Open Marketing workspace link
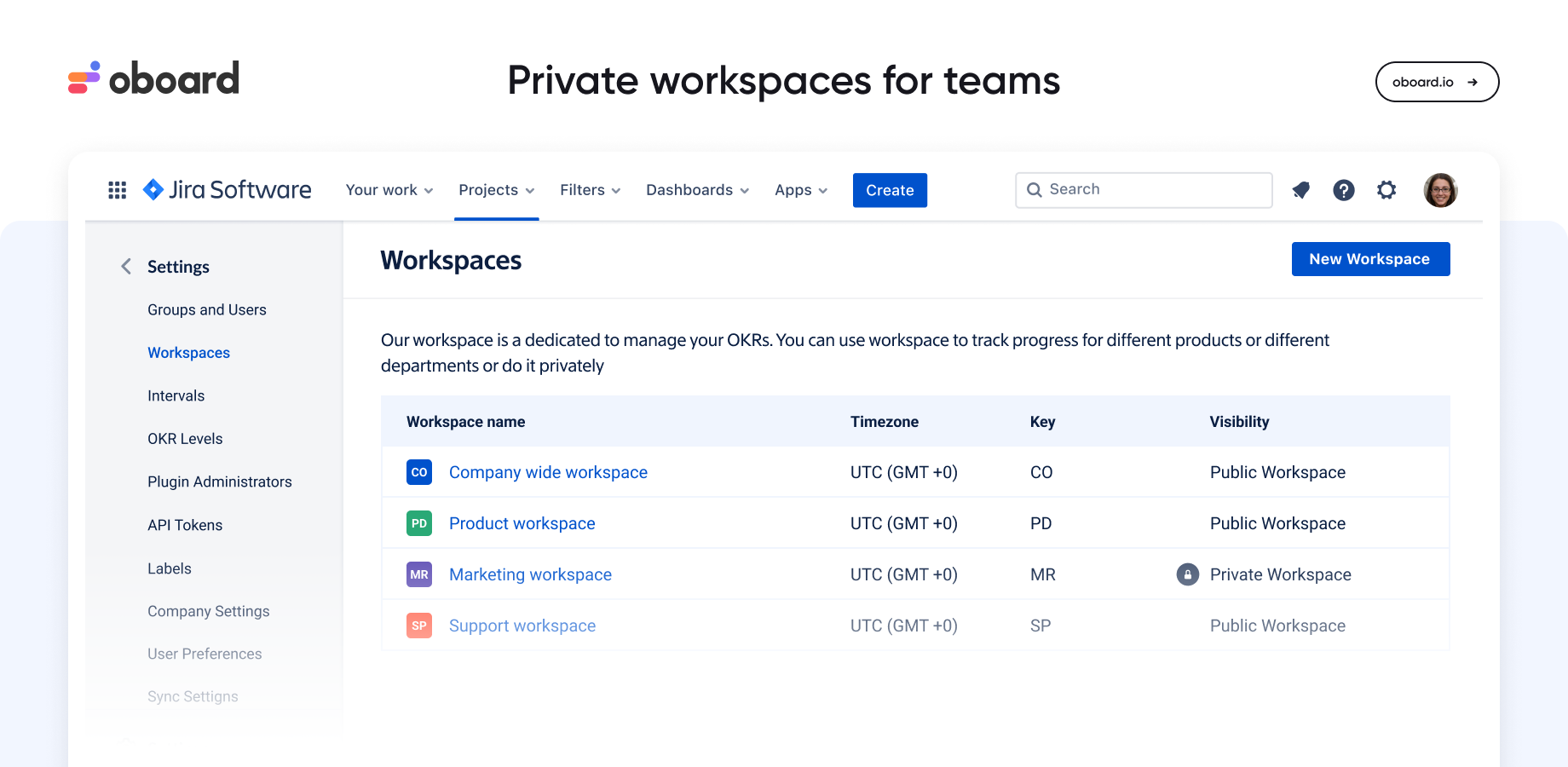Screen dimensions: 1568x767 [530, 574]
